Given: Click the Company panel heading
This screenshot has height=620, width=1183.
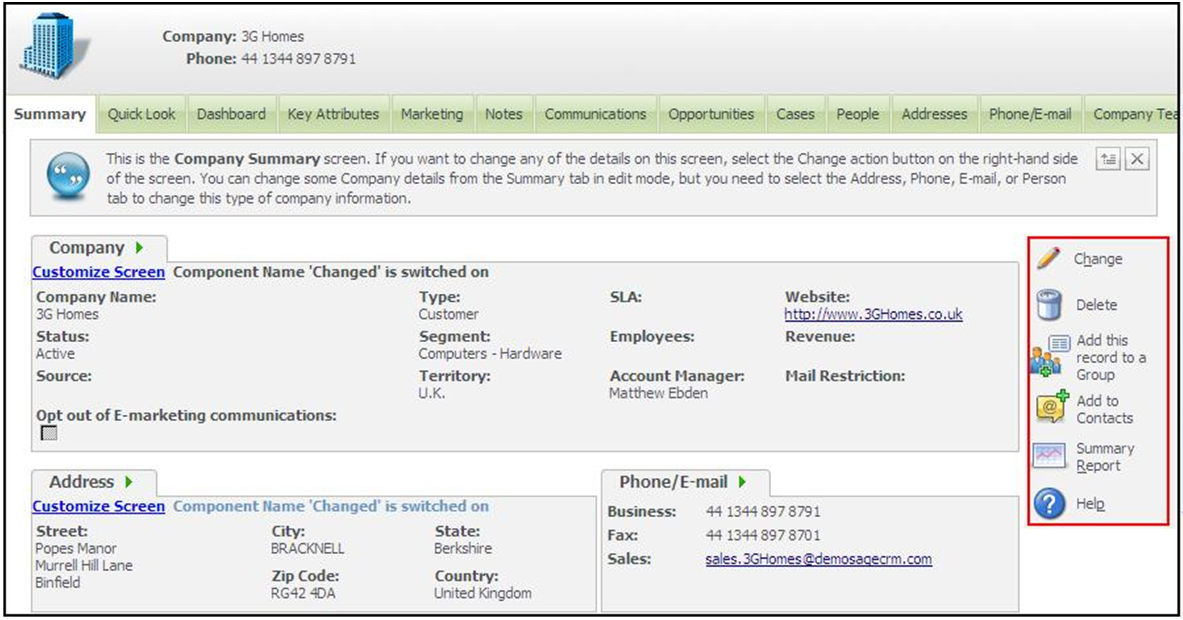Looking at the screenshot, I should (x=87, y=247).
